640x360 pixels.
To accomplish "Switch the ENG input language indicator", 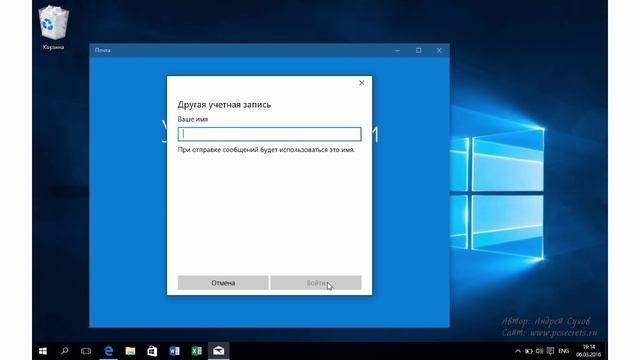I will tap(564, 351).
